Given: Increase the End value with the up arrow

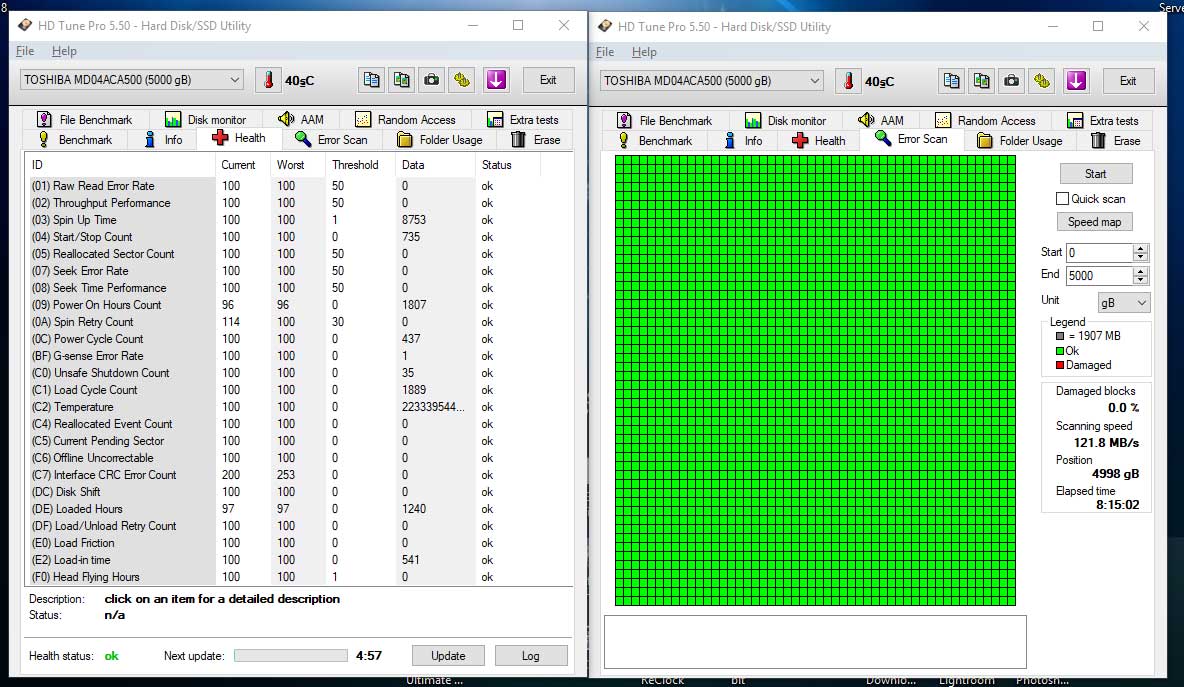Looking at the screenshot, I should pyautogui.click(x=1141, y=271).
